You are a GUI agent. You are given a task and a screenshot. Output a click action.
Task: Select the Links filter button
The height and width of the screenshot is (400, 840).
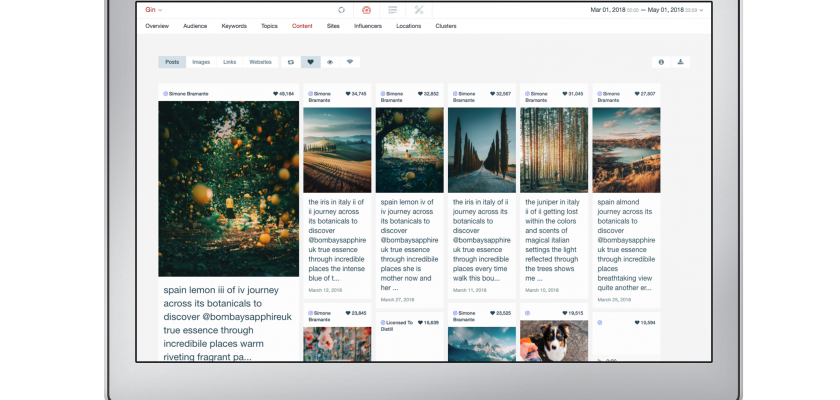[230, 62]
